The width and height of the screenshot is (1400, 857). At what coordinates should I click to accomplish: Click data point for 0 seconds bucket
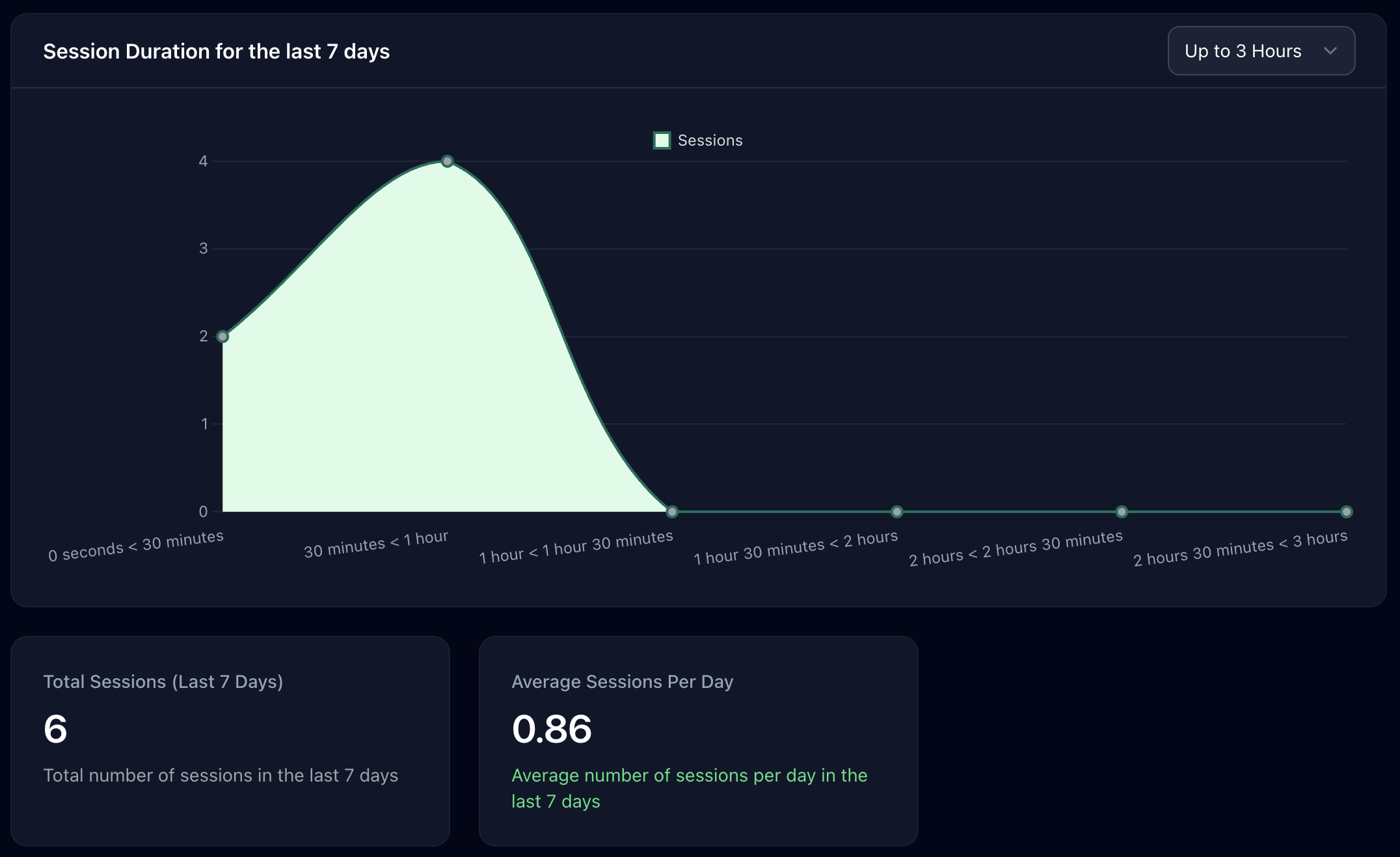click(222, 337)
